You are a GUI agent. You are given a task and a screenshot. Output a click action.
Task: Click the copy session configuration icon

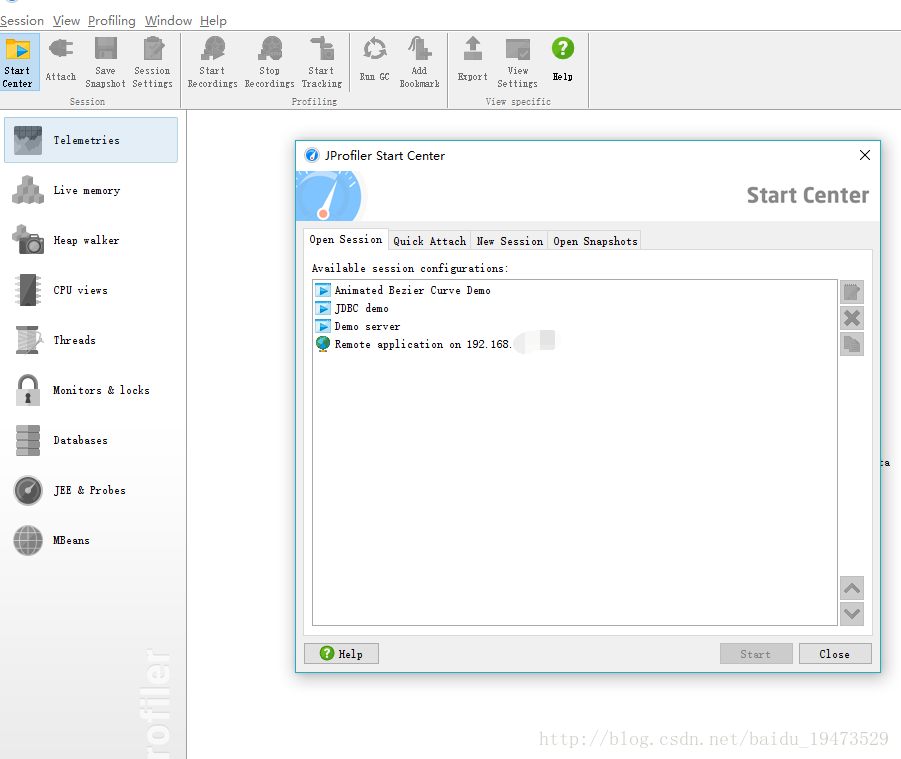coord(852,344)
